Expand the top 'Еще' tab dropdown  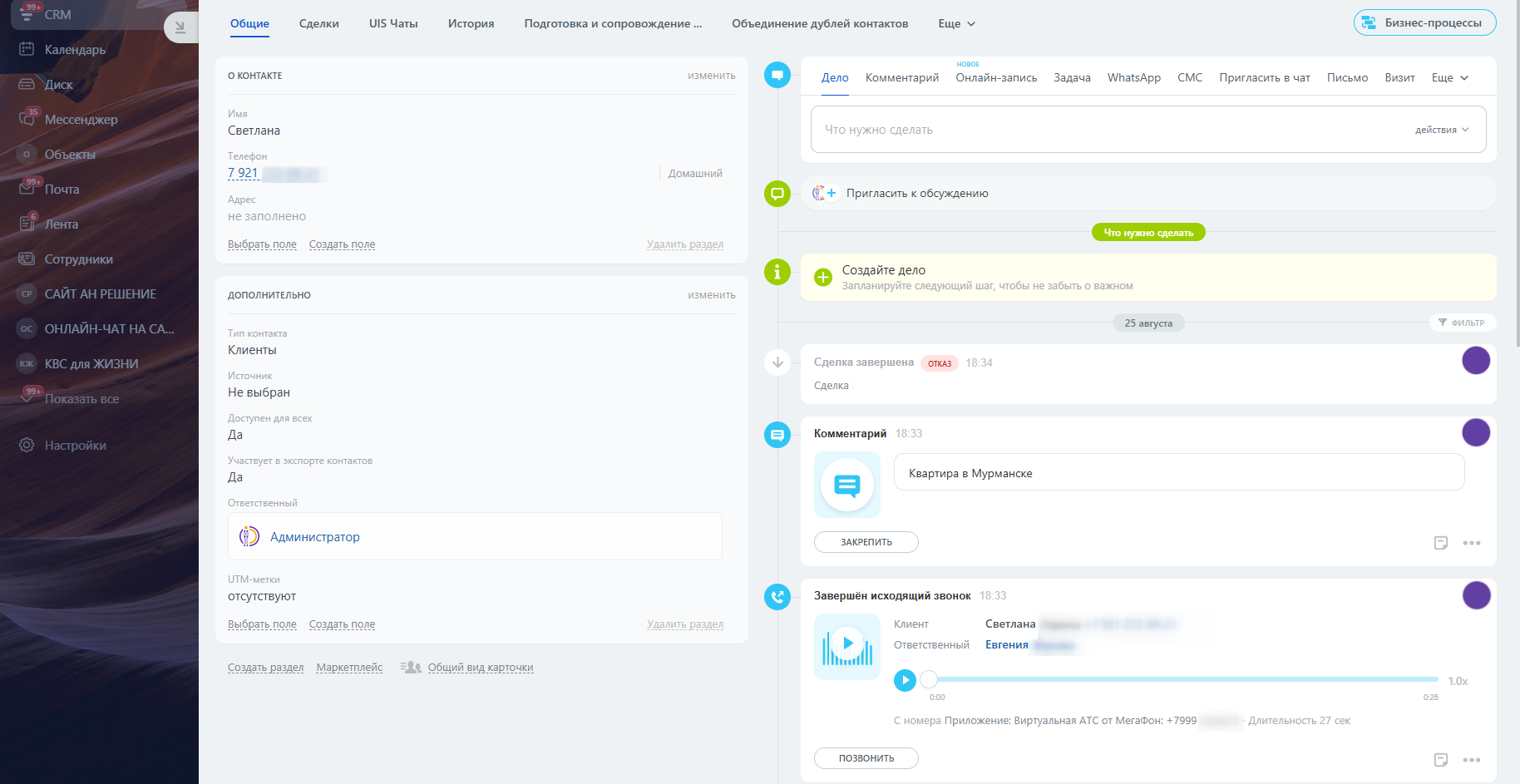click(956, 24)
